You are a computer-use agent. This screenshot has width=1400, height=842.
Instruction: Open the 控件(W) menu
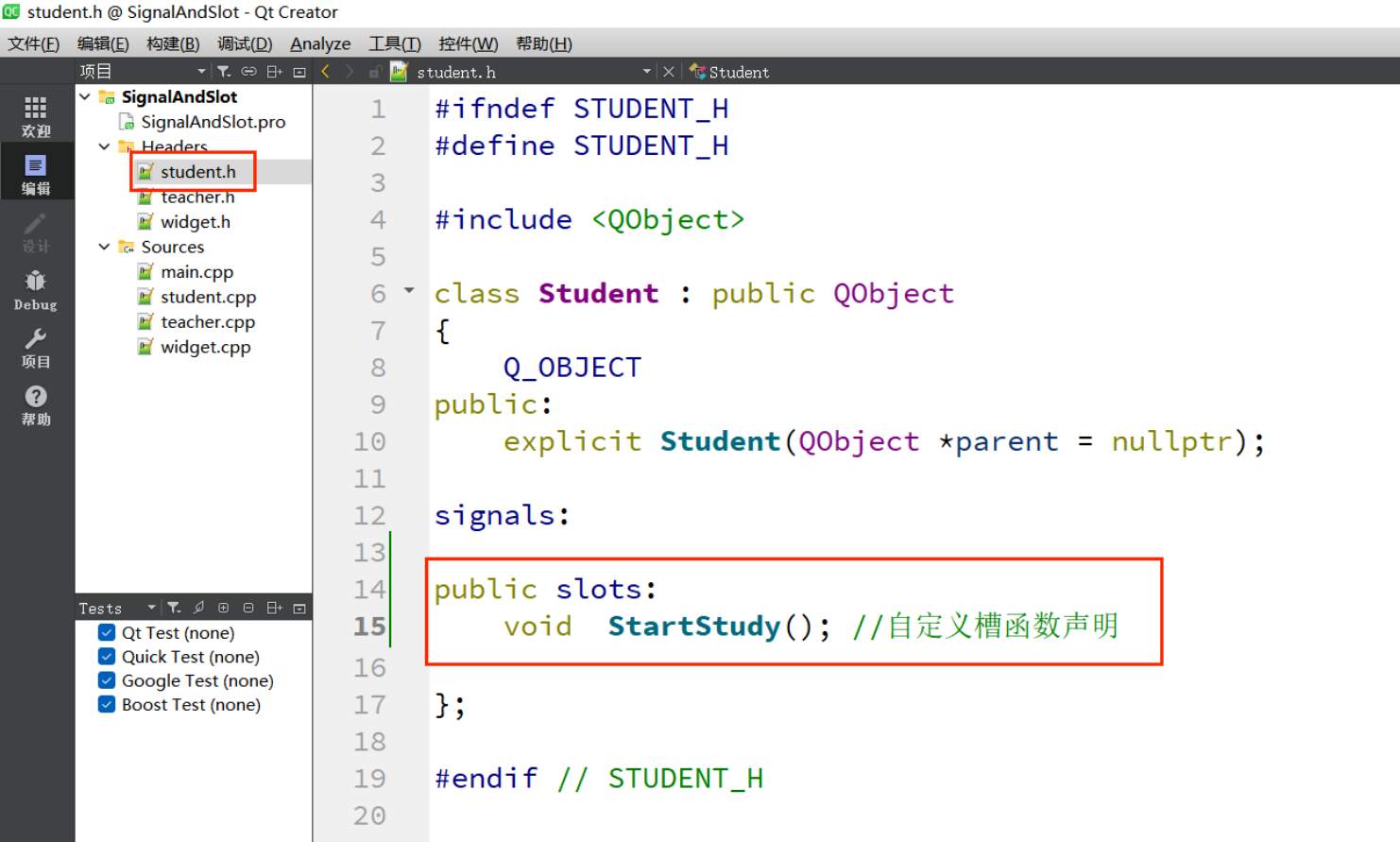click(x=469, y=43)
